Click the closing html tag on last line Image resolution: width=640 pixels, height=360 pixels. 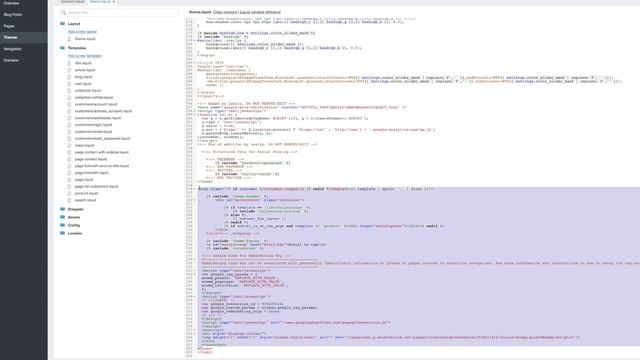205,352
